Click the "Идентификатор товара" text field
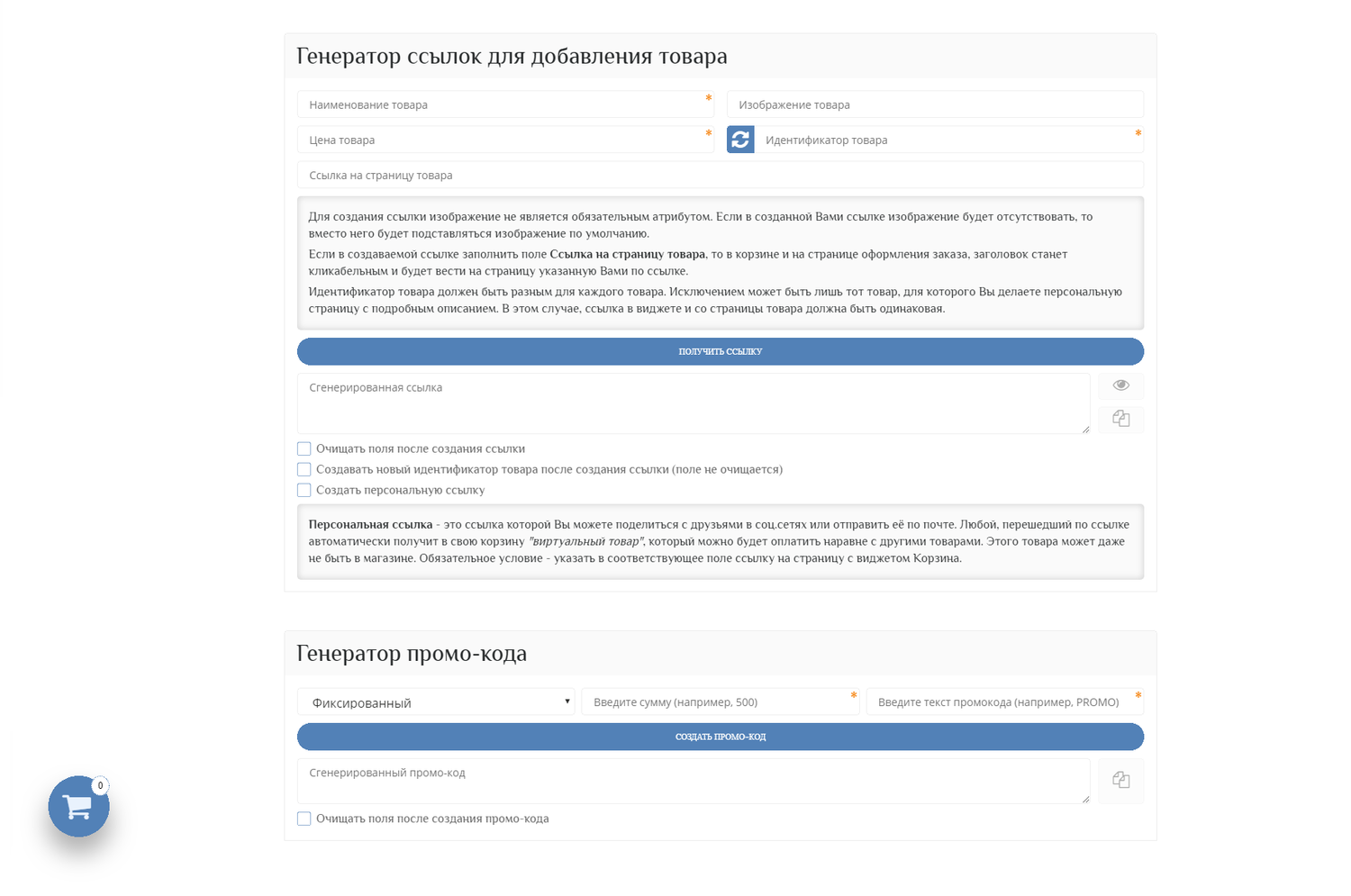Screen dimensions: 1351x896 pyautogui.click(x=948, y=140)
